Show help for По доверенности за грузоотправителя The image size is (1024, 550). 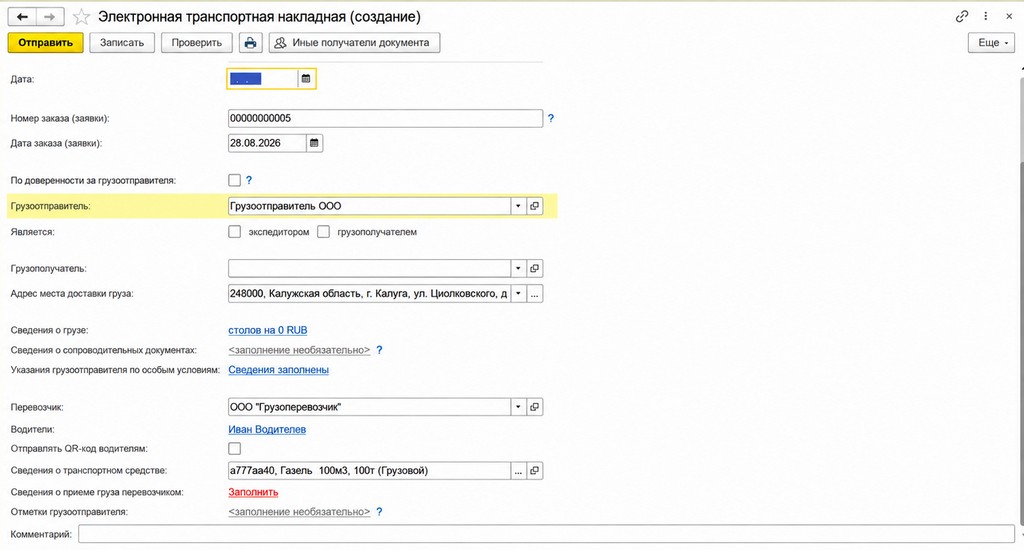point(249,180)
